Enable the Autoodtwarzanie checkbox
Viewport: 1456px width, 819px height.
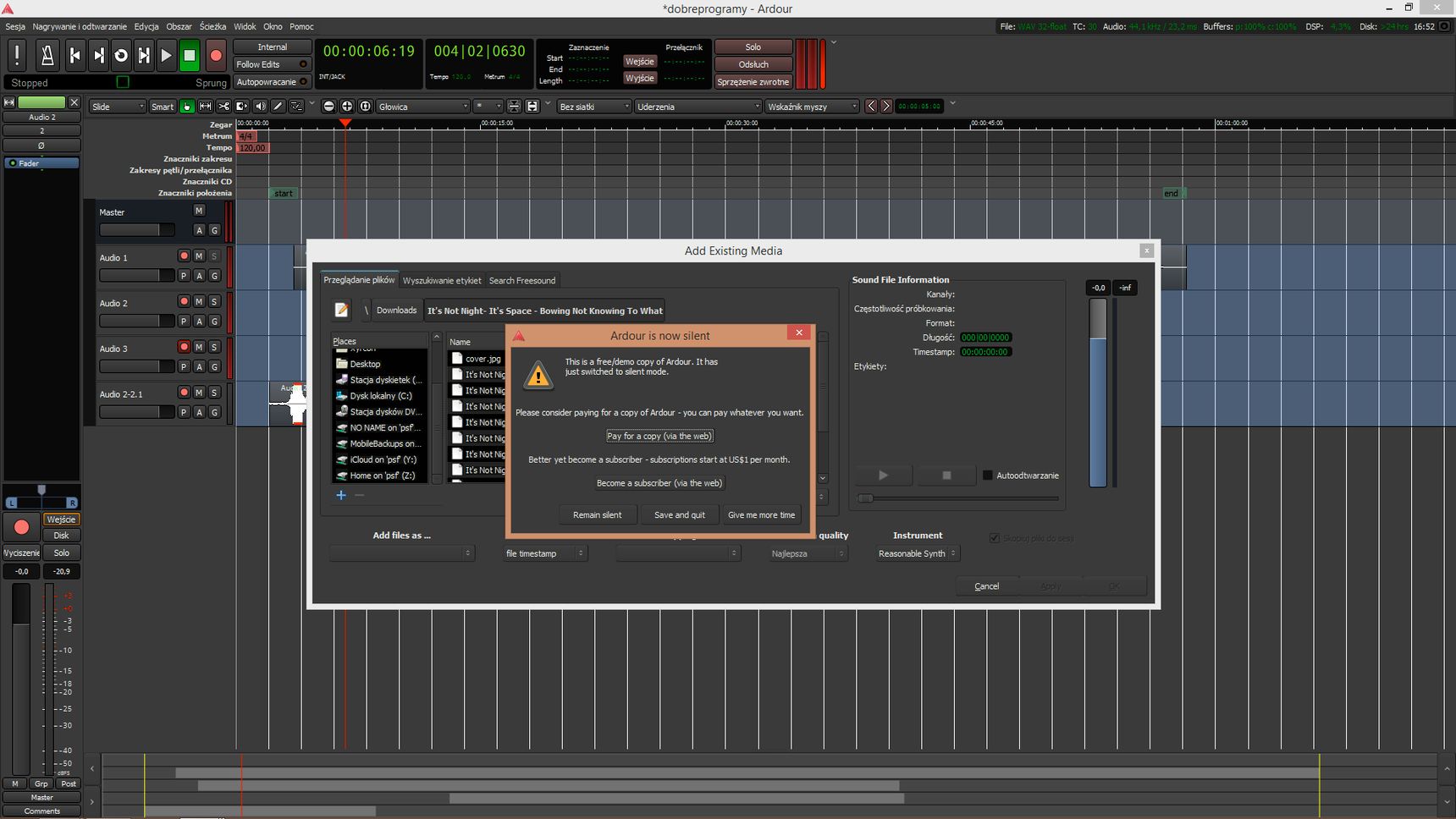click(987, 475)
